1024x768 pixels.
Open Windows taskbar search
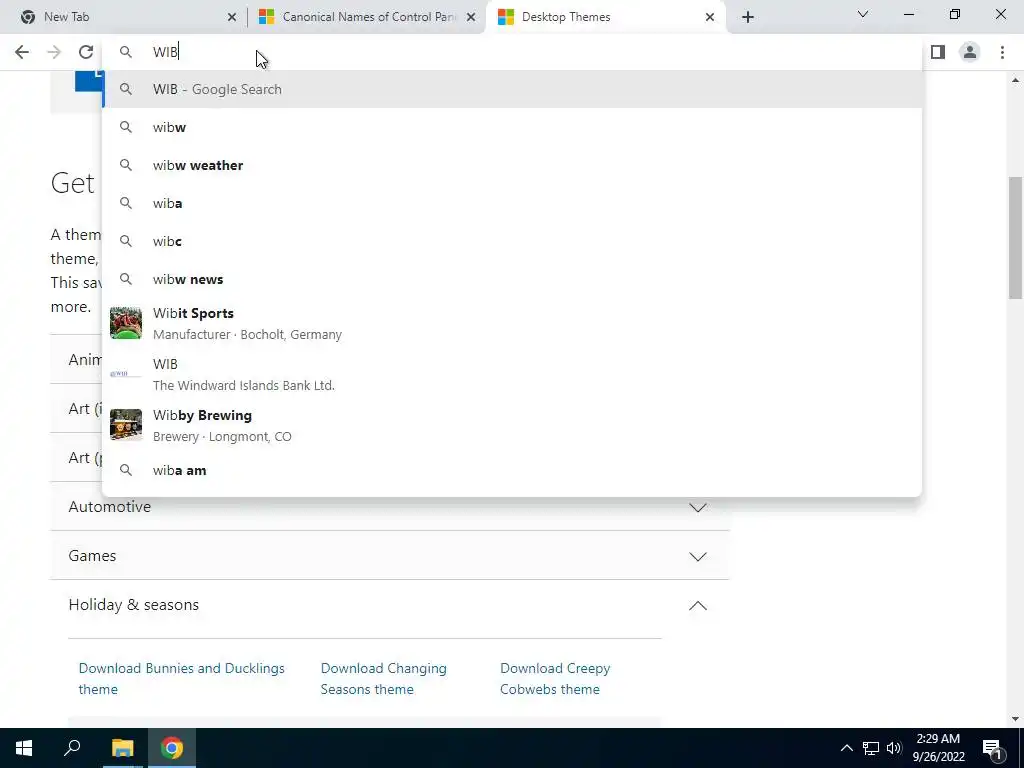pos(72,748)
